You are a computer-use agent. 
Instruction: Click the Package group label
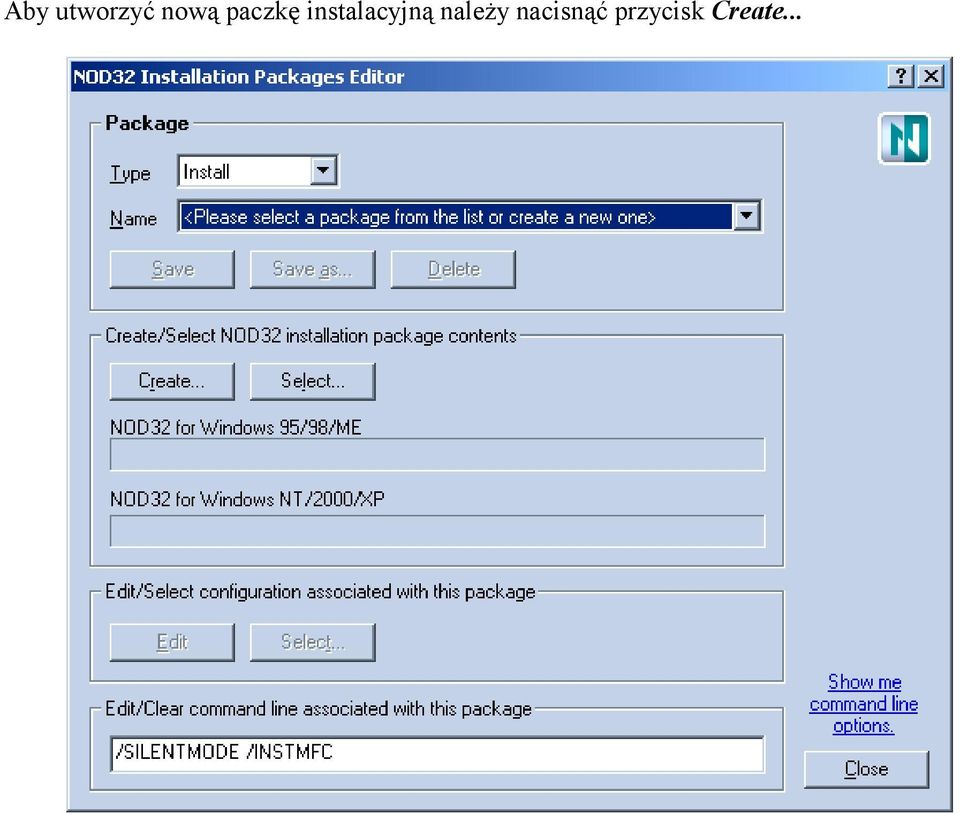[x=147, y=123]
